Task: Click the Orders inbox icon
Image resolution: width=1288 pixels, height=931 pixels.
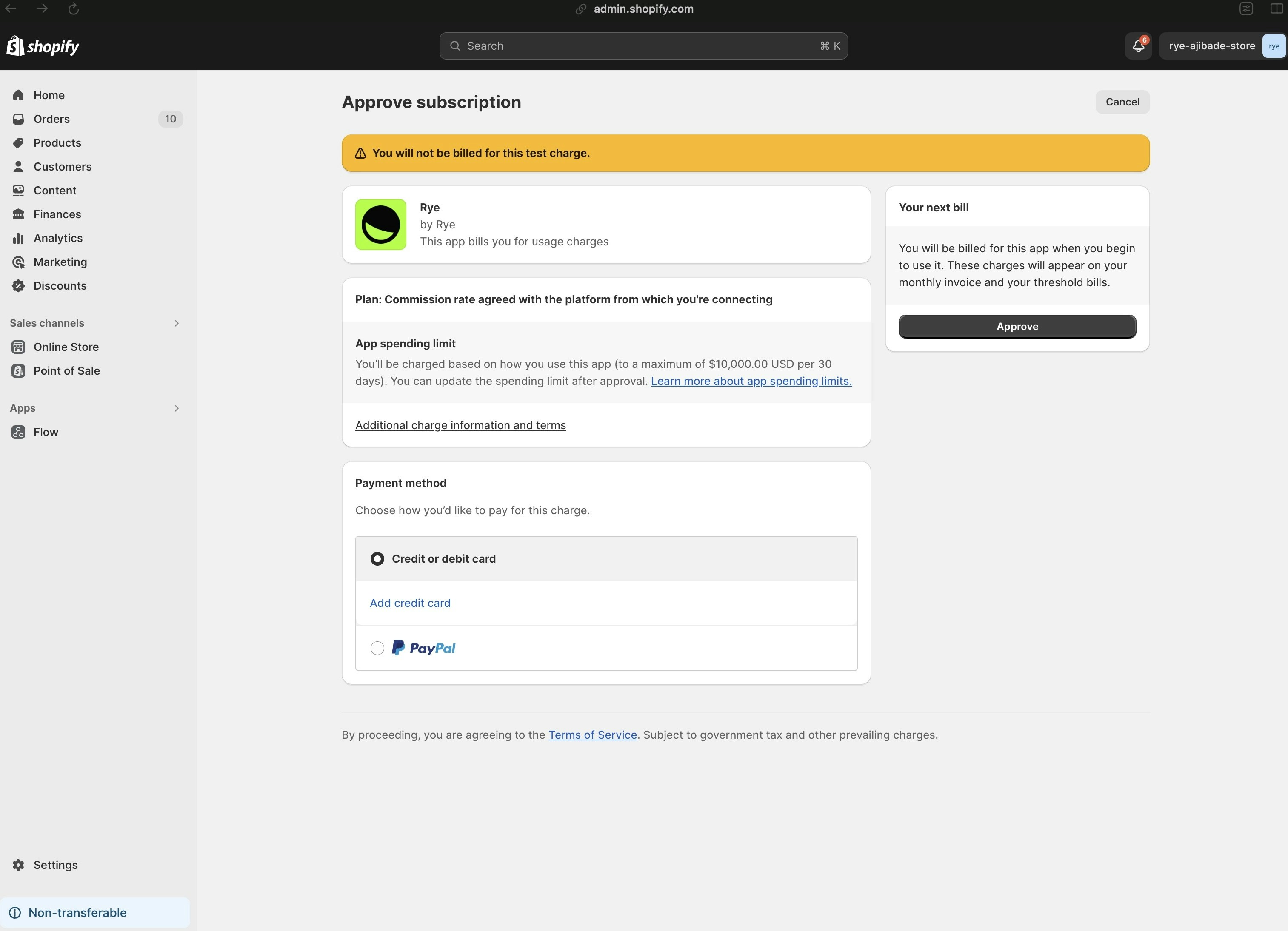Action: click(x=18, y=119)
